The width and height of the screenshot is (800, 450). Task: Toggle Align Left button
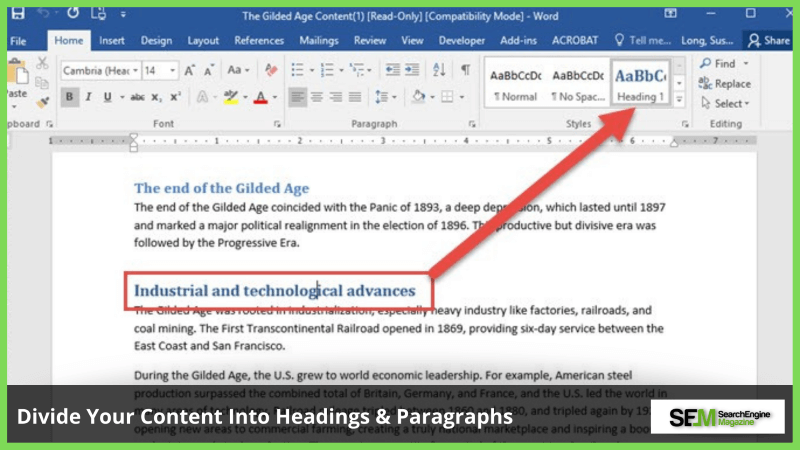point(297,97)
